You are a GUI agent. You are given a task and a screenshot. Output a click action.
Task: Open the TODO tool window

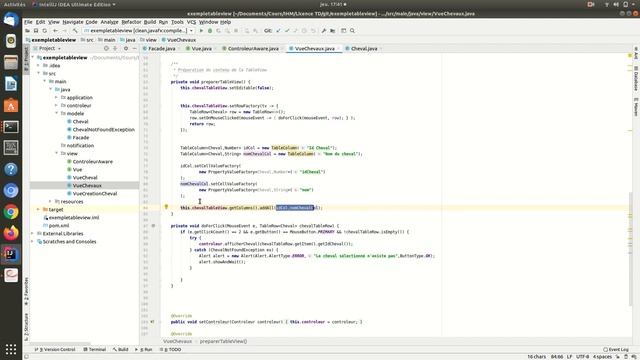click(x=171, y=349)
